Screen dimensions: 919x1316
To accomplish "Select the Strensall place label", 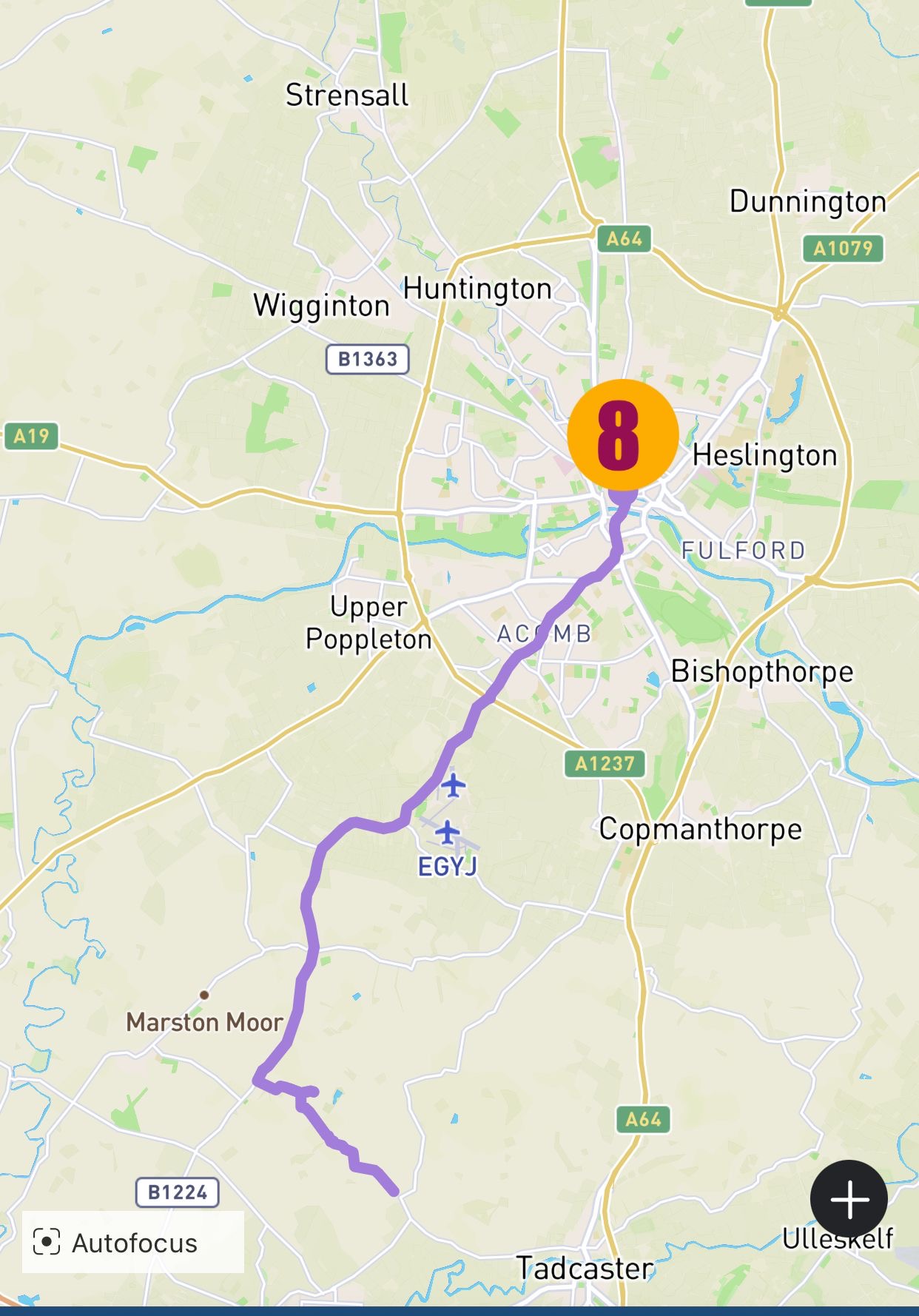I will pyautogui.click(x=347, y=95).
